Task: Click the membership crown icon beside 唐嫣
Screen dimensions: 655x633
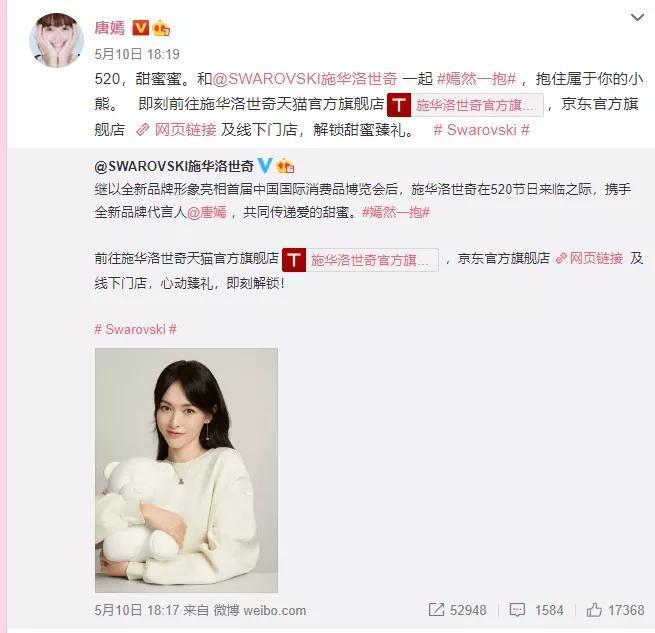Action: (x=161, y=28)
